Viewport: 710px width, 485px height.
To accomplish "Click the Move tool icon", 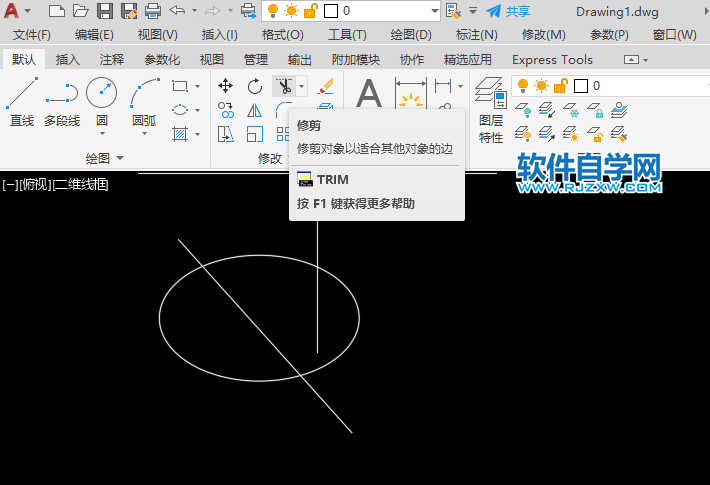I will [x=226, y=86].
